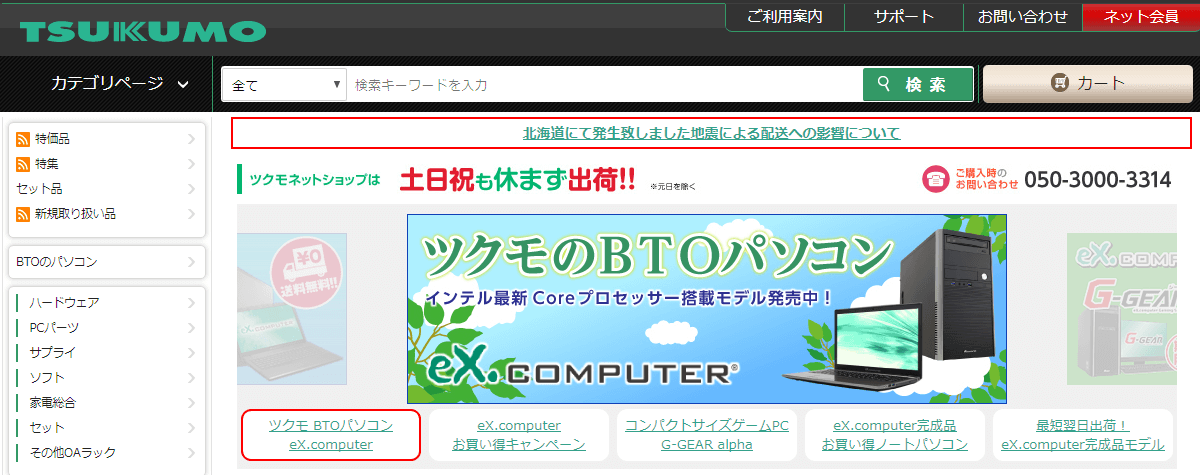Image resolution: width=1200 pixels, height=475 pixels.
Task: Open the 特価品 category
Action: pyautogui.click(x=106, y=139)
